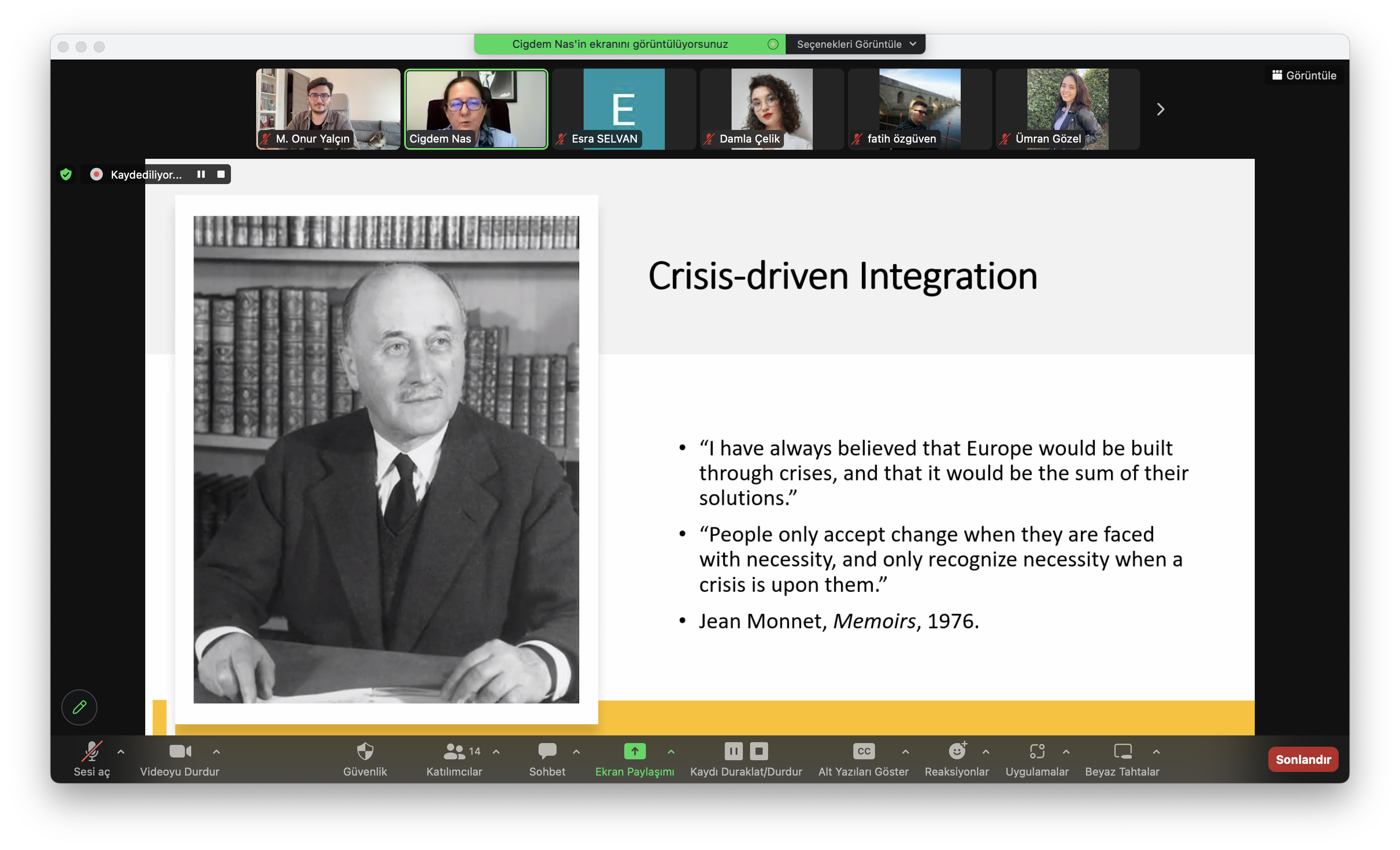
Task: Open the Güvenlik shield icon
Action: (365, 751)
